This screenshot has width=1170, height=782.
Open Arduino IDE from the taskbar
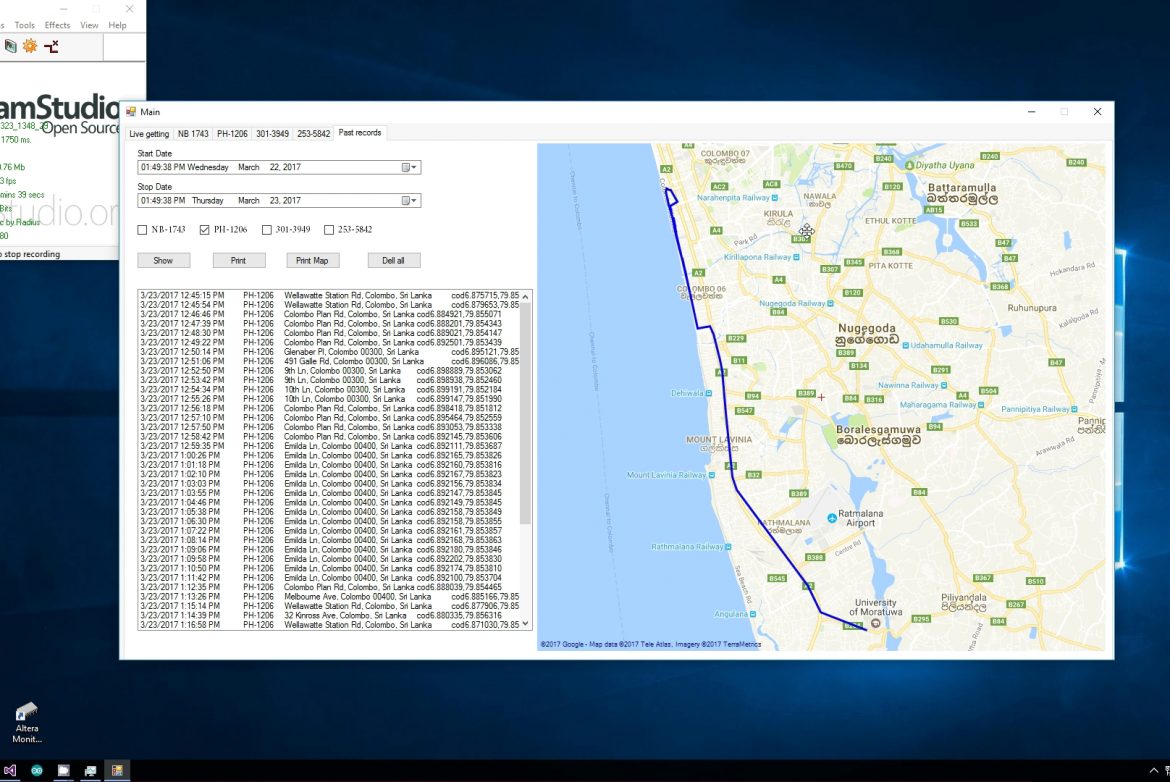click(x=37, y=771)
